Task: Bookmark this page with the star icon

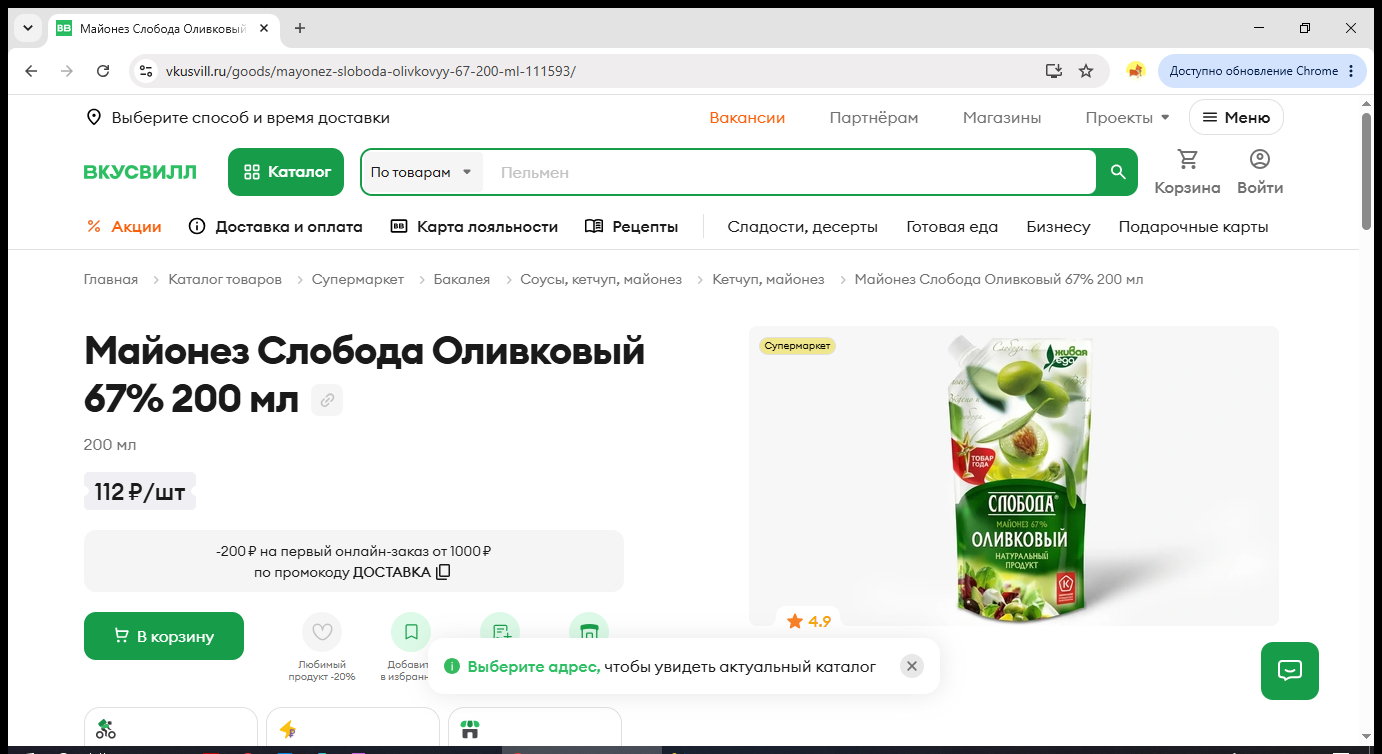Action: [1086, 71]
